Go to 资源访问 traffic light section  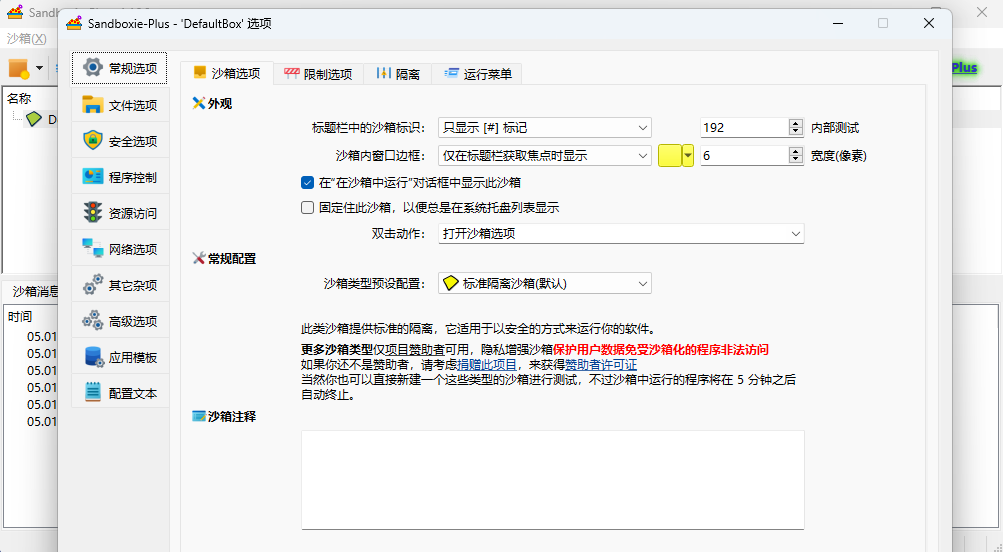click(x=120, y=213)
